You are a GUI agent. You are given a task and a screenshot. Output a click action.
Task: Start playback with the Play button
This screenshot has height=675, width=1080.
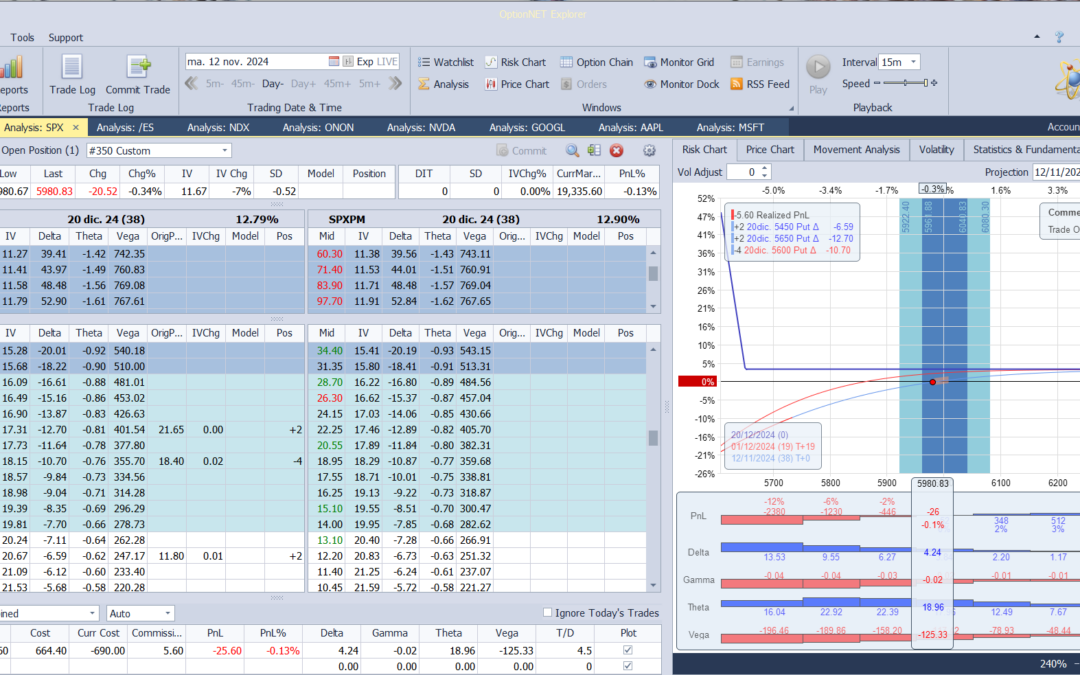[x=818, y=68]
